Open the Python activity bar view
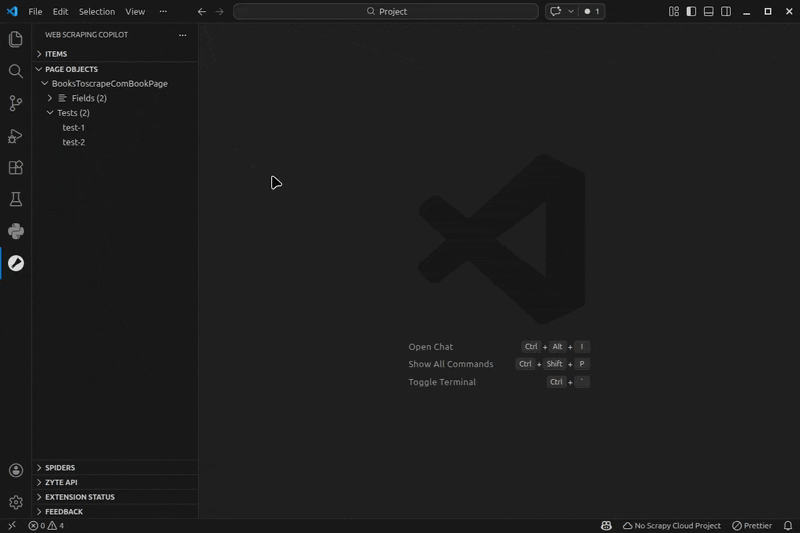Viewport: 800px width, 533px height. pos(15,231)
